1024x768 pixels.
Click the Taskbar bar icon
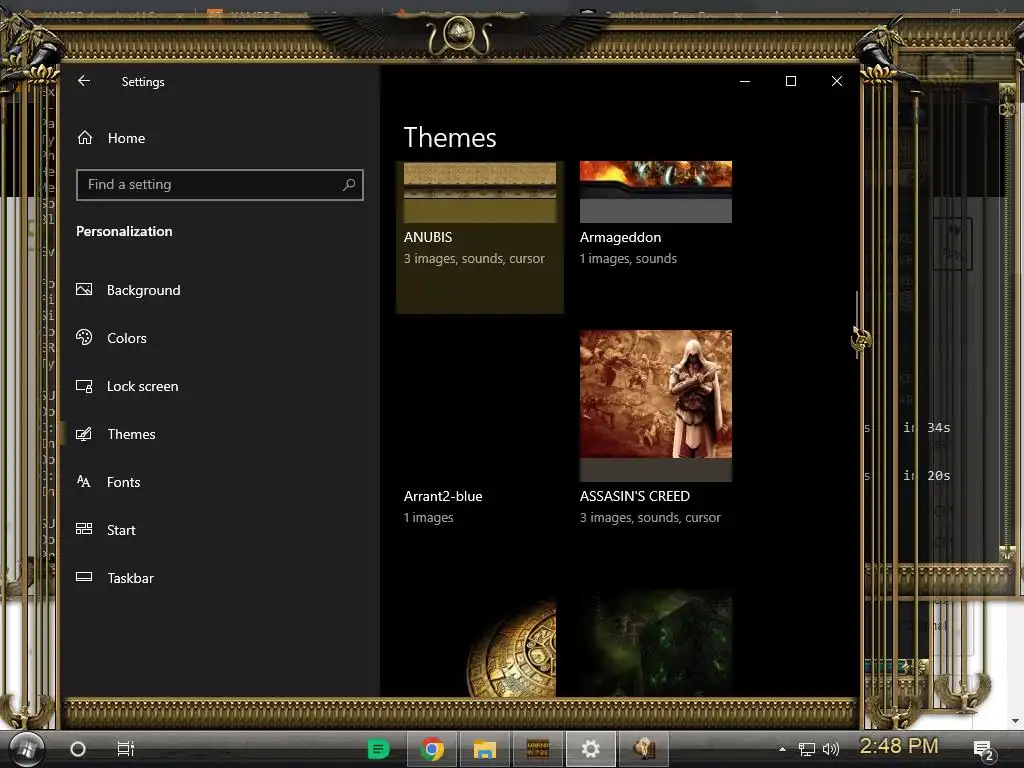(x=84, y=577)
